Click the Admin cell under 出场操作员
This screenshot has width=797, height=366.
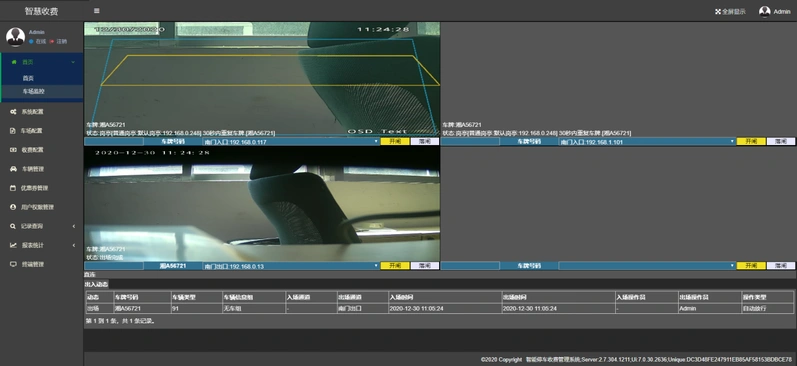click(710, 309)
